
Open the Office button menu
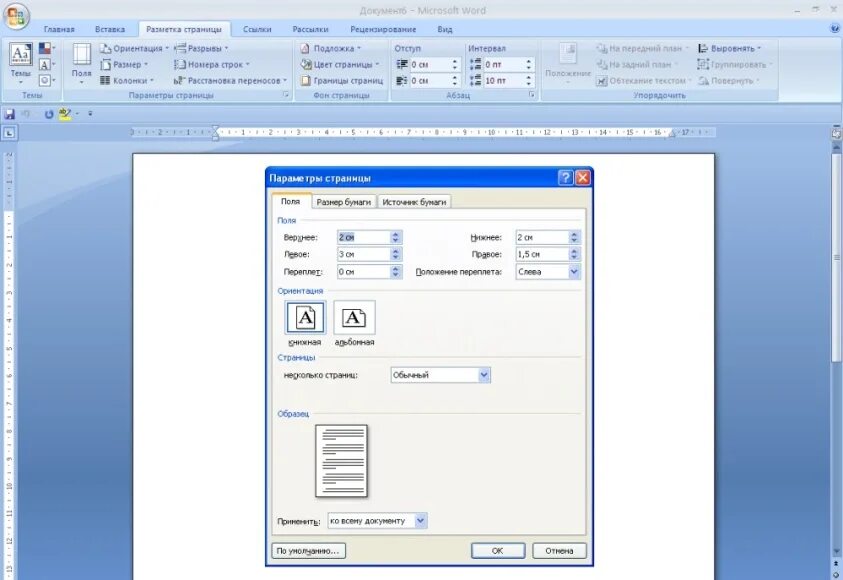(x=16, y=16)
